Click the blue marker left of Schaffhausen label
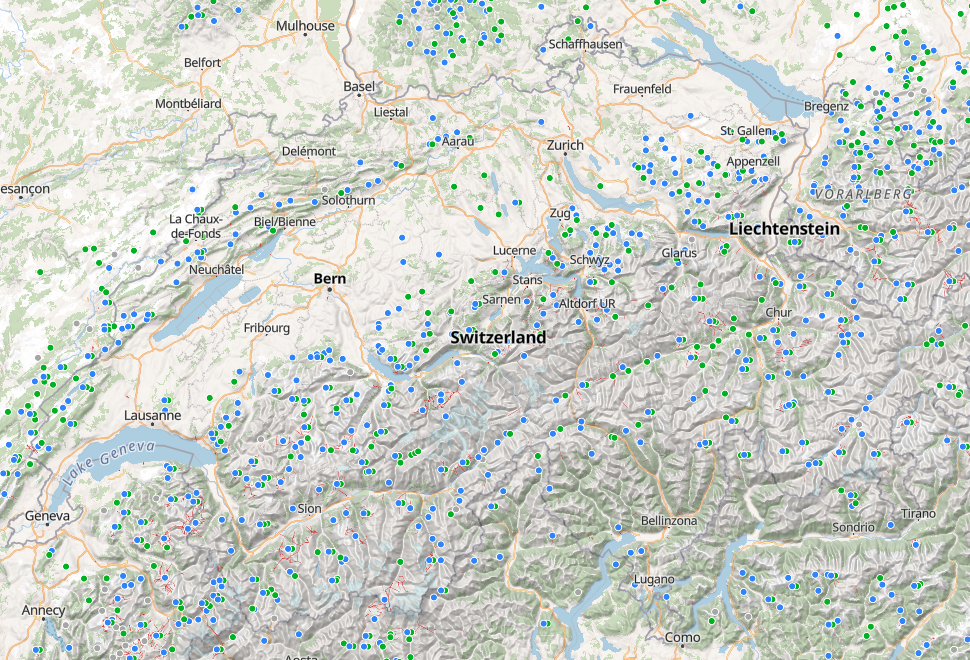Image resolution: width=970 pixels, height=660 pixels. tap(543, 48)
